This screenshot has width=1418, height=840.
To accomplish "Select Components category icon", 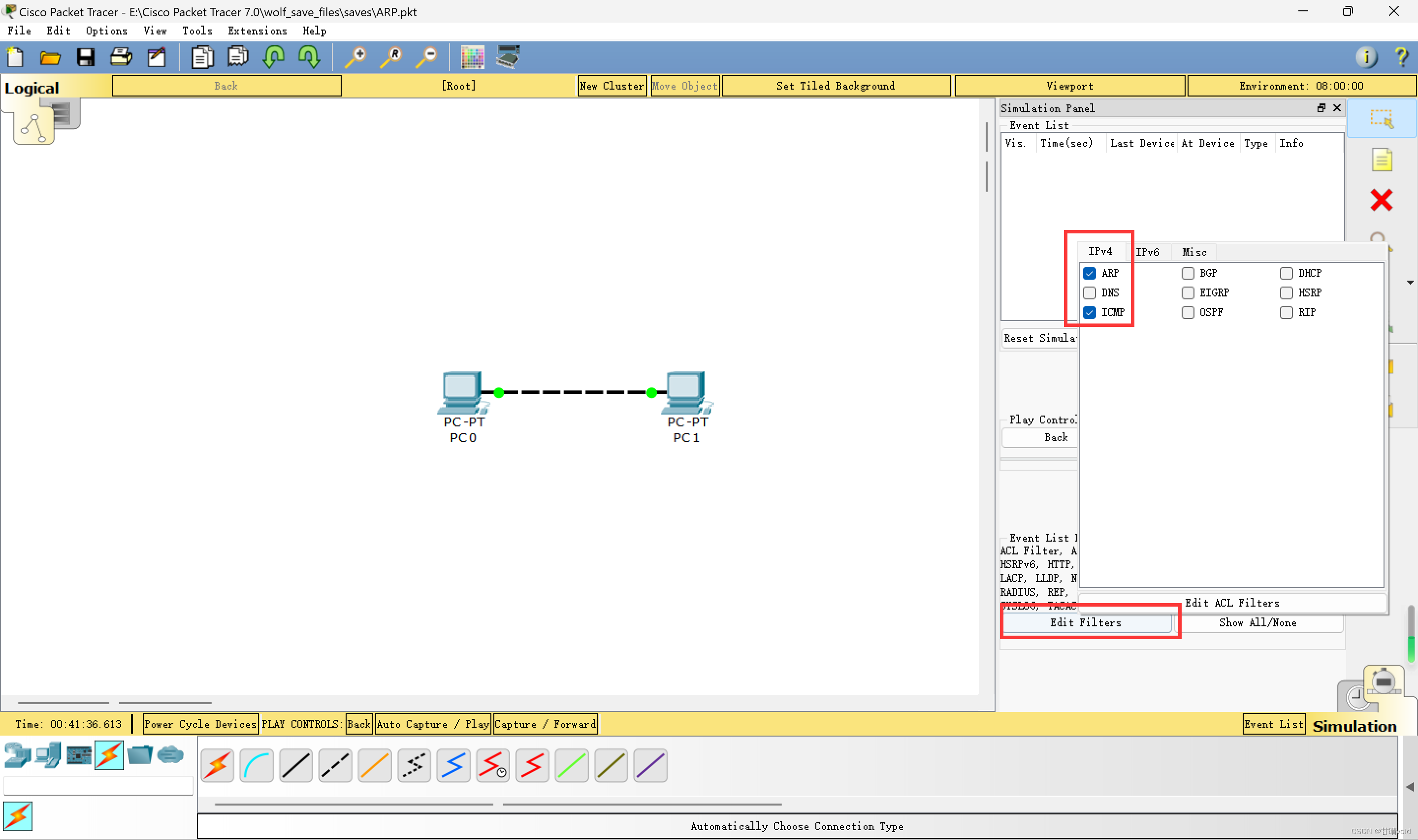I will pos(79,755).
